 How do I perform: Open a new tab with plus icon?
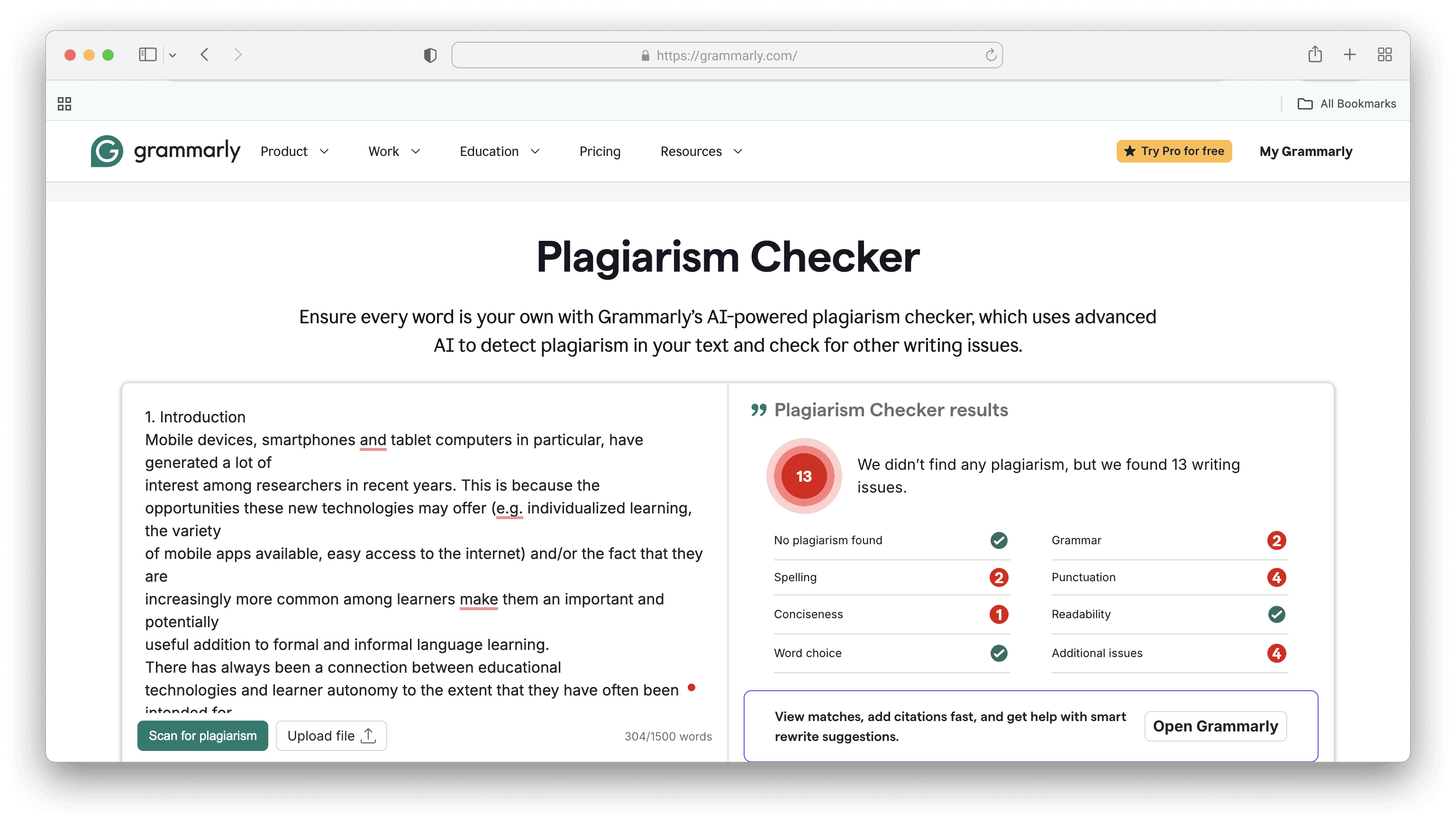pyautogui.click(x=1350, y=55)
